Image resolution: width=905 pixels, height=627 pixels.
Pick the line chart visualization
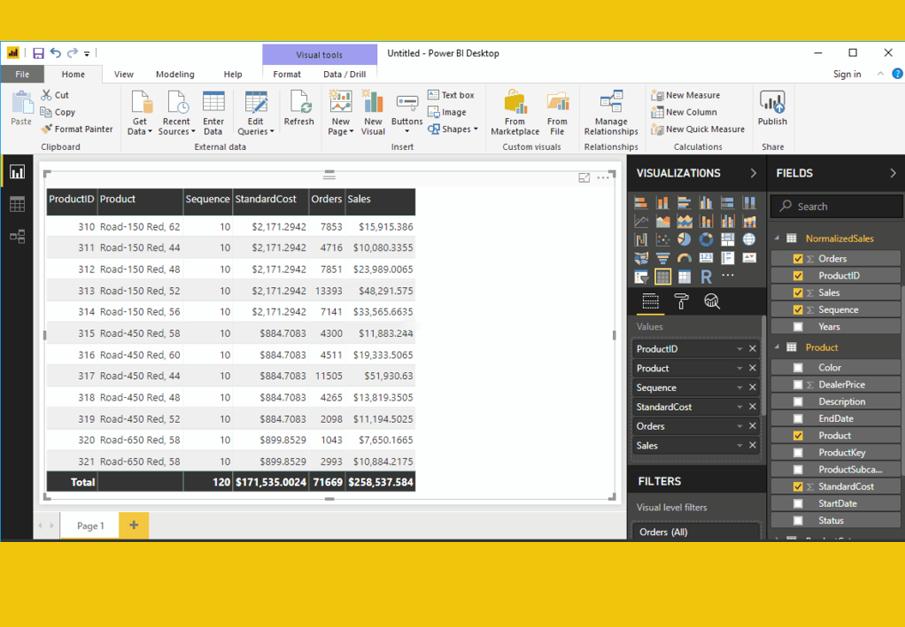click(x=641, y=221)
